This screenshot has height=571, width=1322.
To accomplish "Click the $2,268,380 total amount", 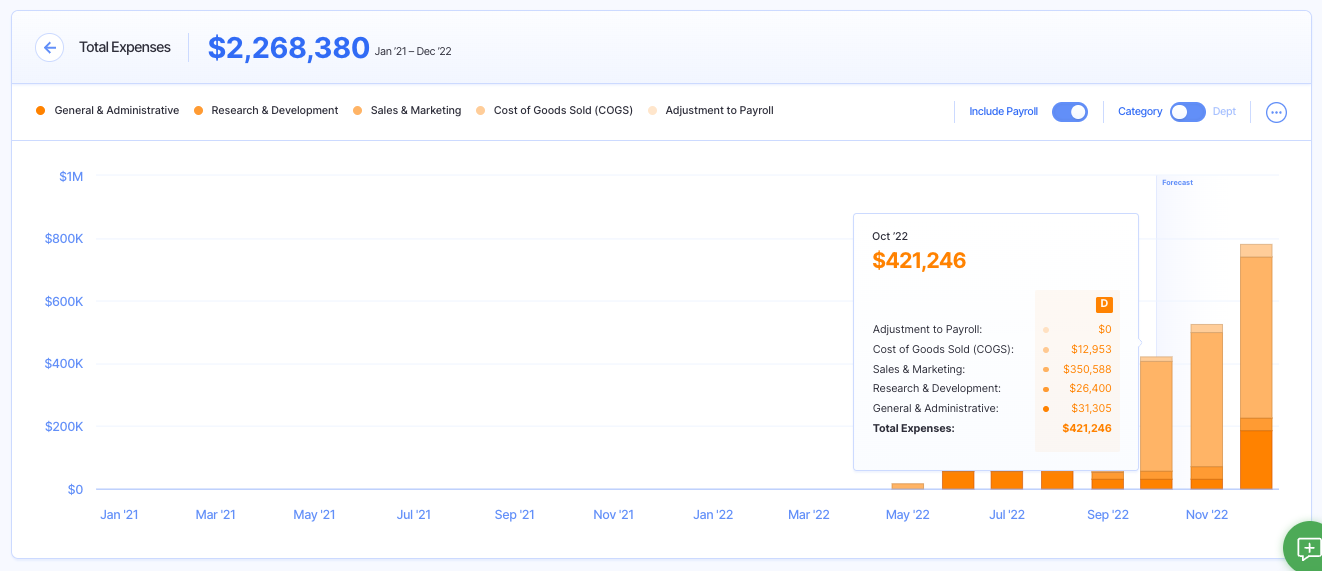I will [x=288, y=47].
